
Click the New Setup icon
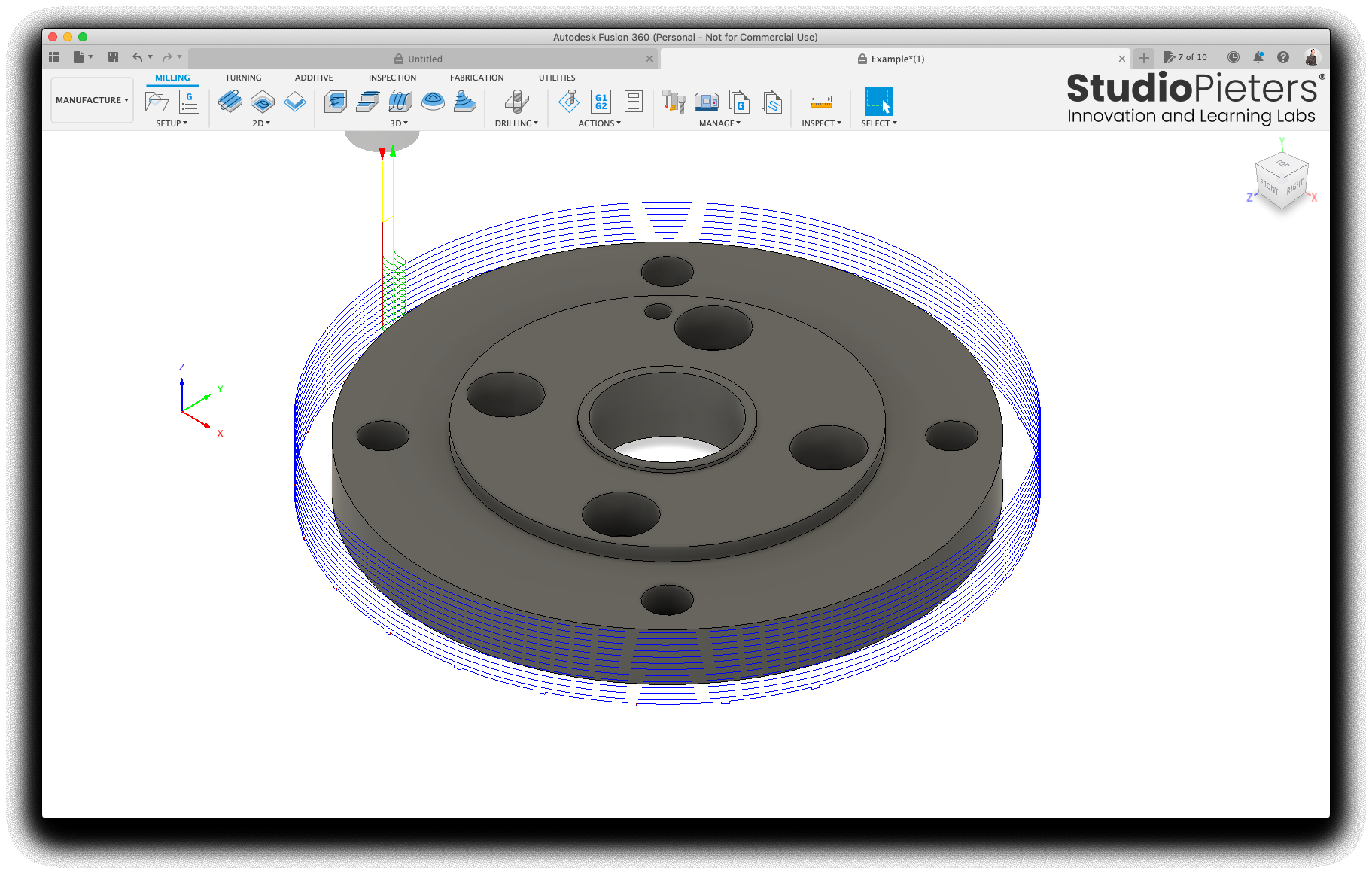pyautogui.click(x=156, y=100)
